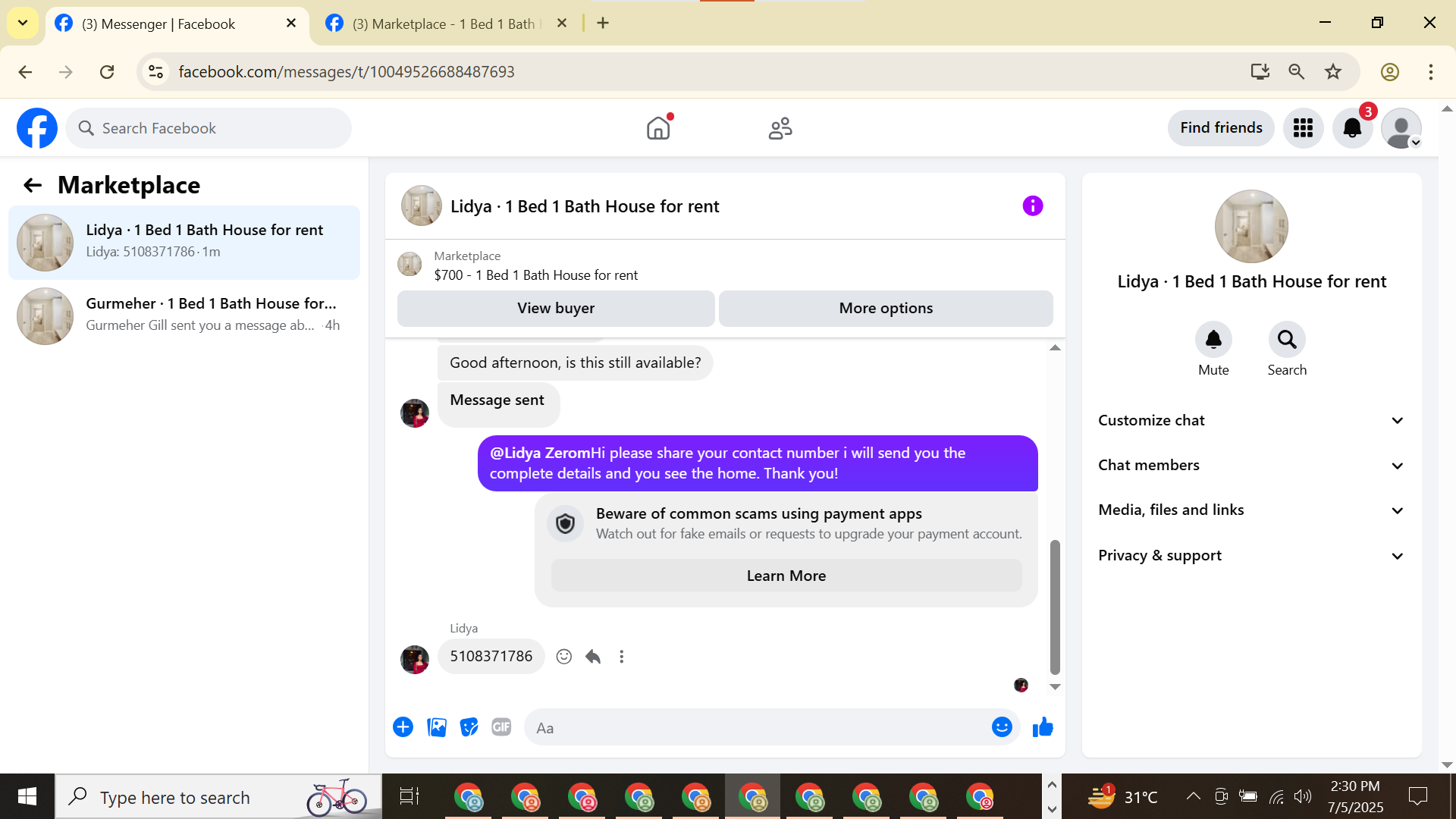Viewport: 1456px width, 819px height.
Task: Click the thumbs-up like send icon
Action: 1043,727
